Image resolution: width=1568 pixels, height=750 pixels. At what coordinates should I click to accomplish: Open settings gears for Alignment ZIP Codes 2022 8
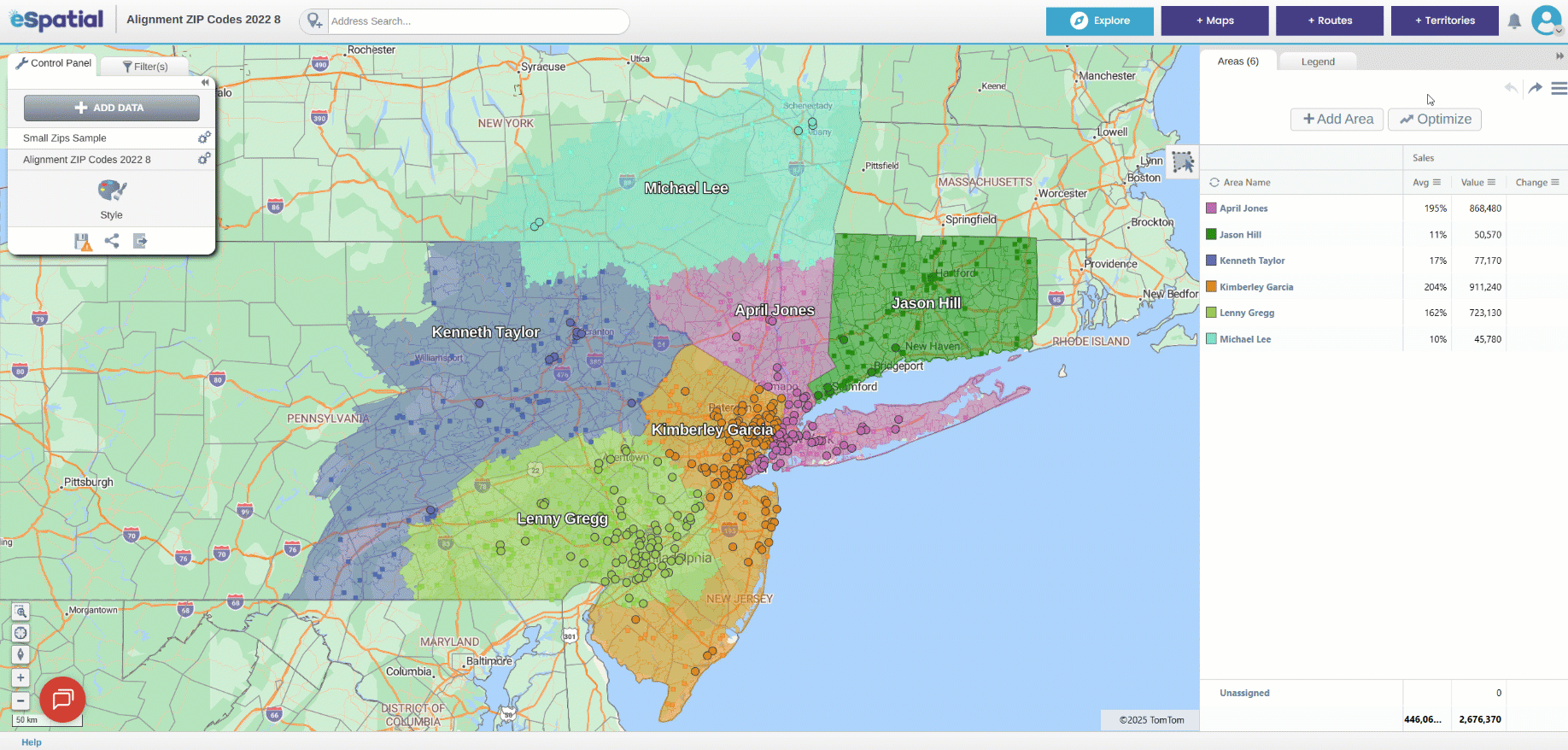[204, 159]
